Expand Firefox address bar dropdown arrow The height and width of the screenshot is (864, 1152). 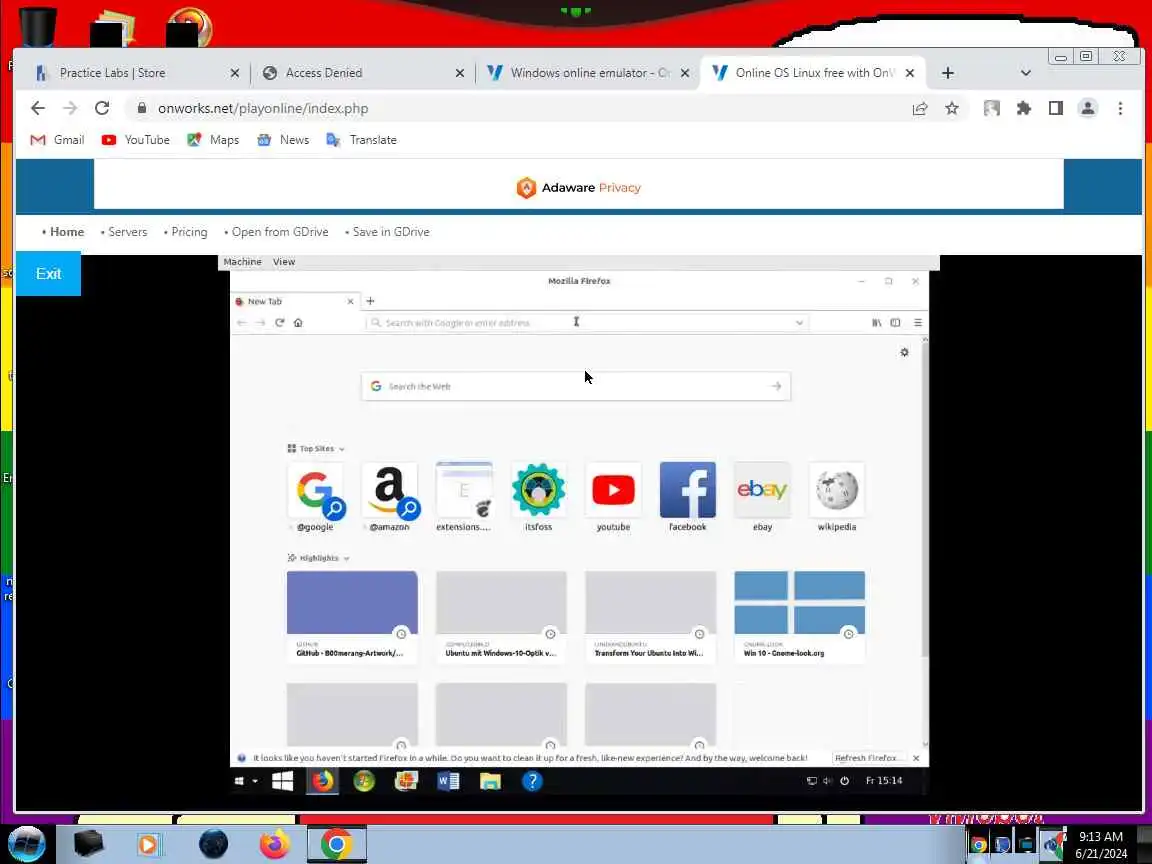click(799, 323)
